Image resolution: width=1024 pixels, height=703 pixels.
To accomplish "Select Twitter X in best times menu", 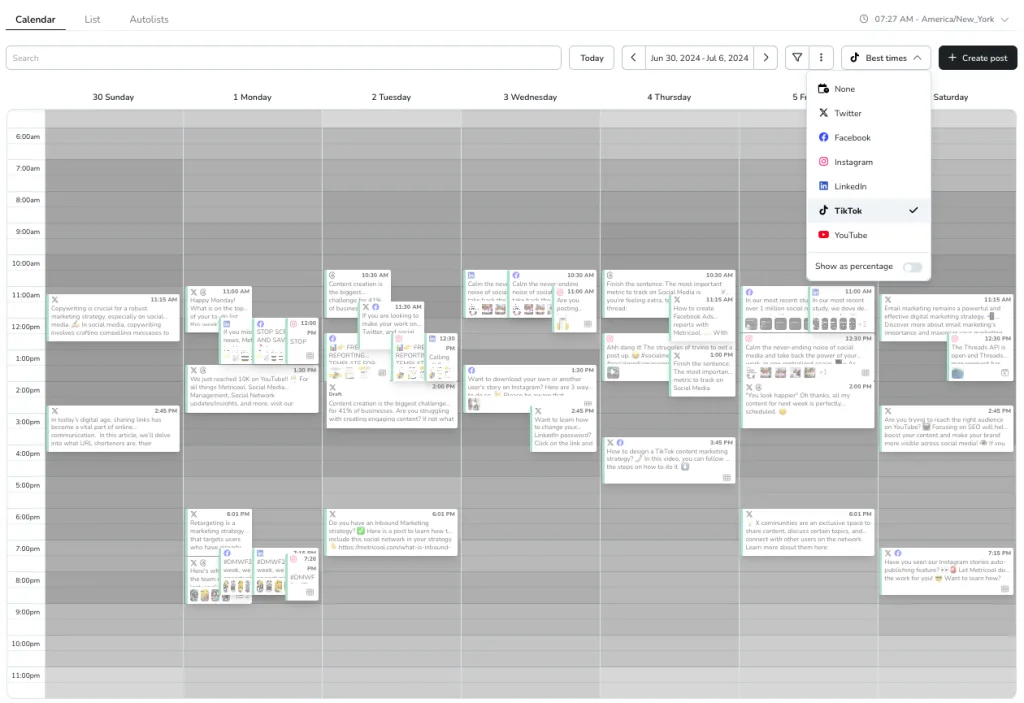I will click(847, 113).
